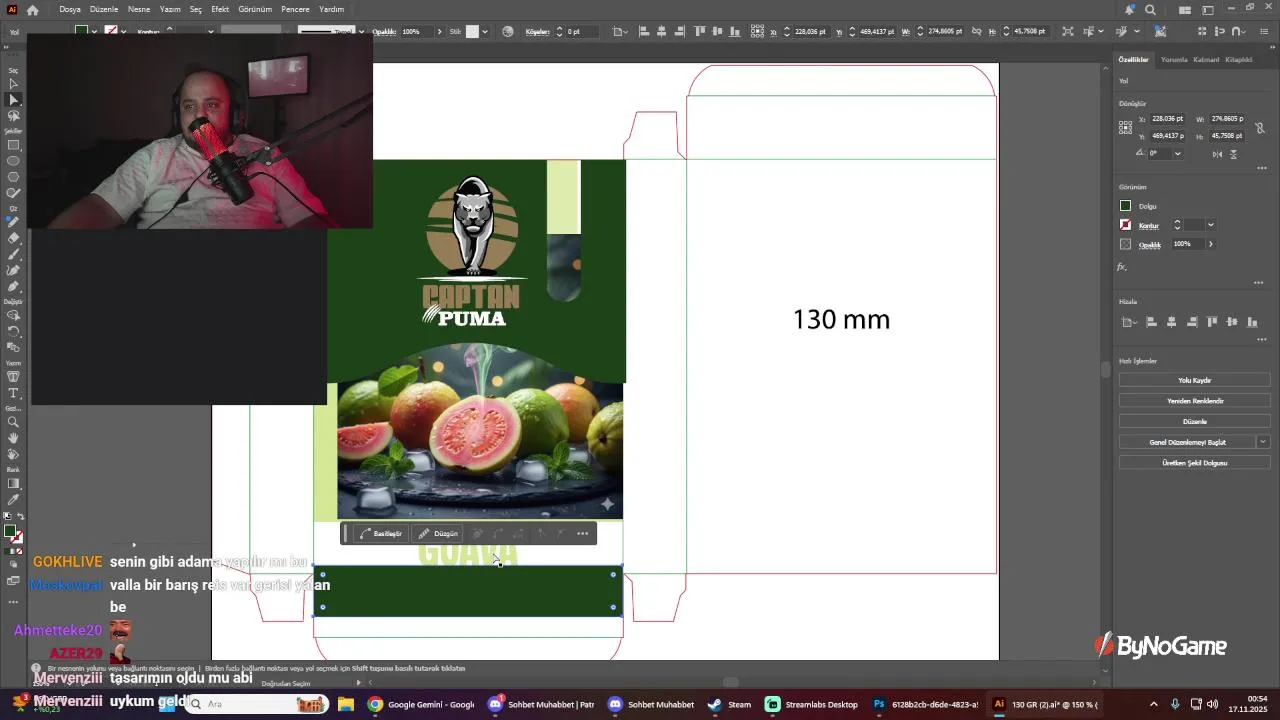Open File Explorer from the taskbar
This screenshot has width=1280, height=720.
click(345, 704)
